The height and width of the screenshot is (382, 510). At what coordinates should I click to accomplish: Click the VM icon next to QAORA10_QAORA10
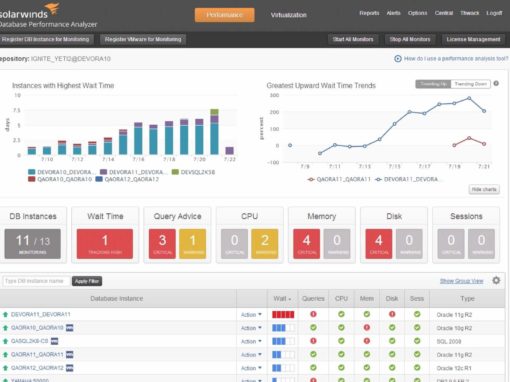pos(69,328)
